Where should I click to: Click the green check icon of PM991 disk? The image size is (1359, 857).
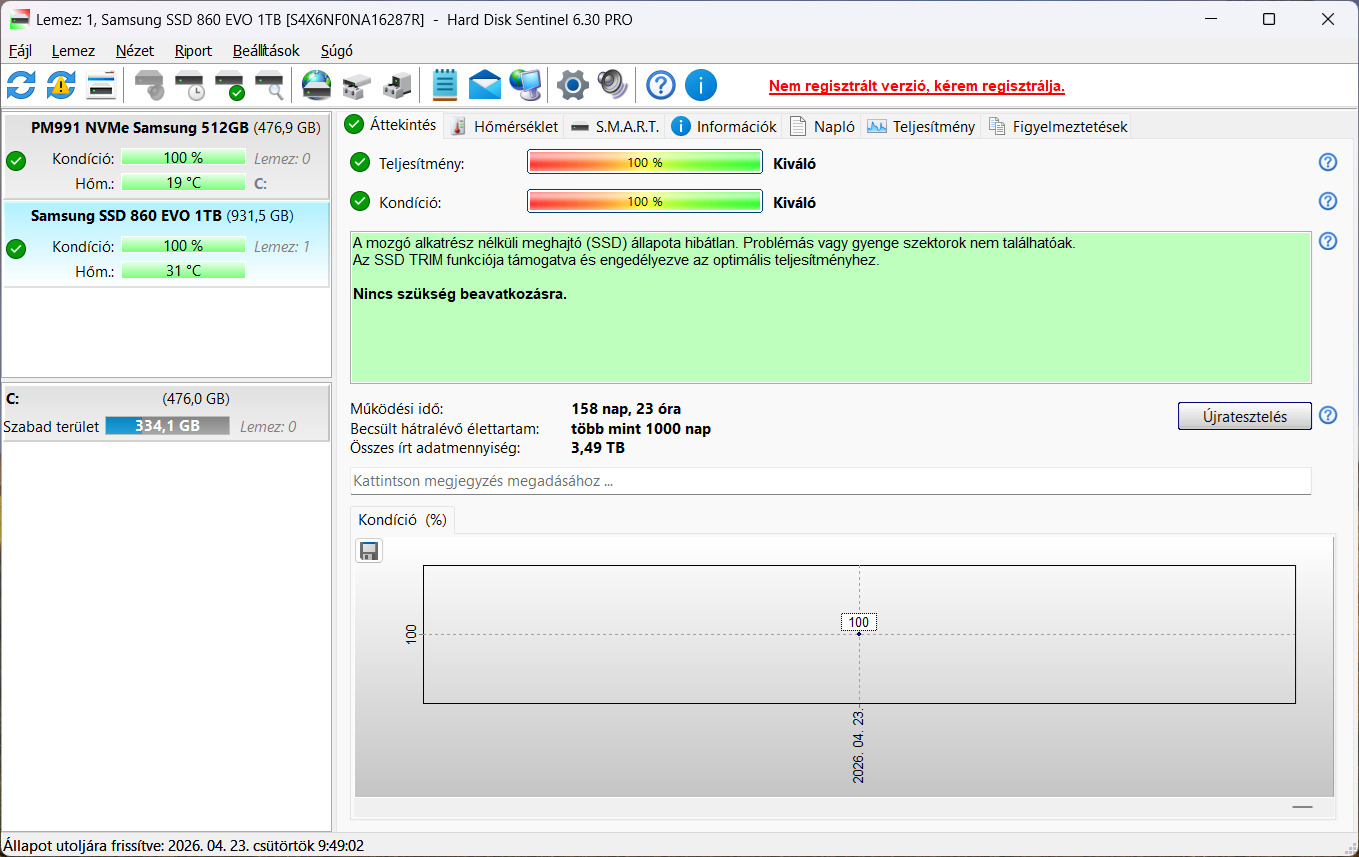16,161
